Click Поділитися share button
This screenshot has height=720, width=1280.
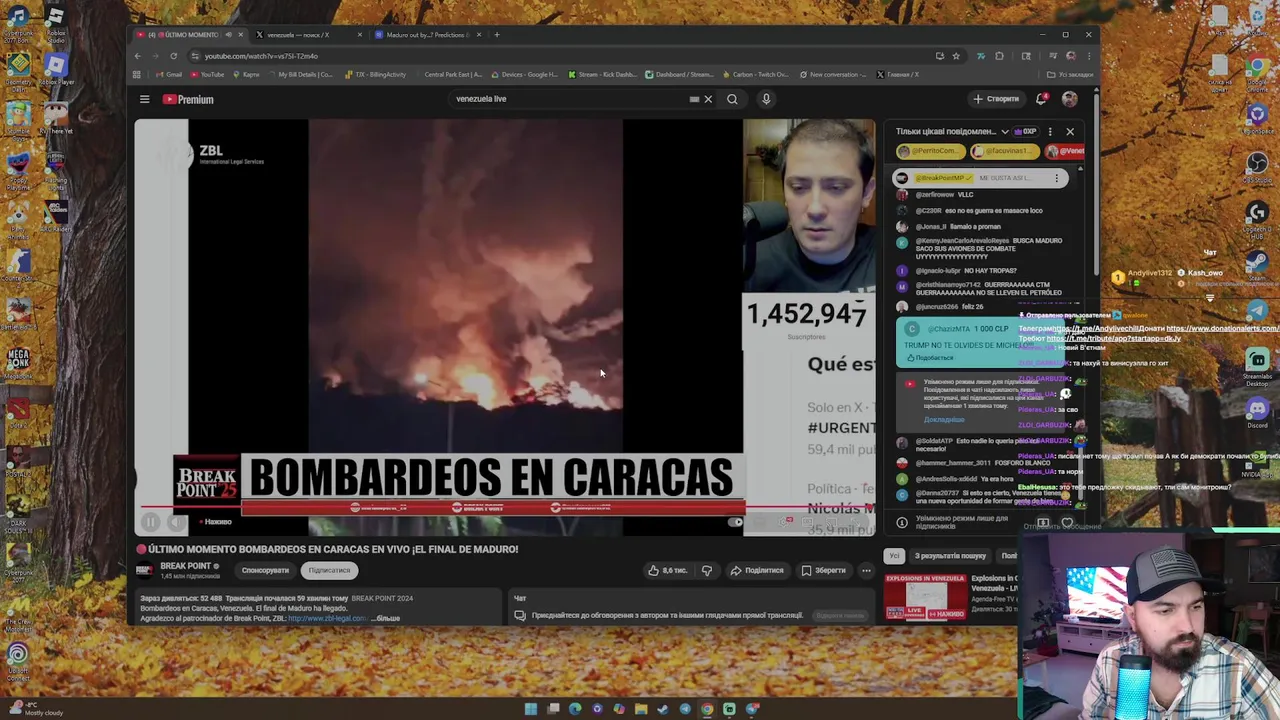point(757,570)
